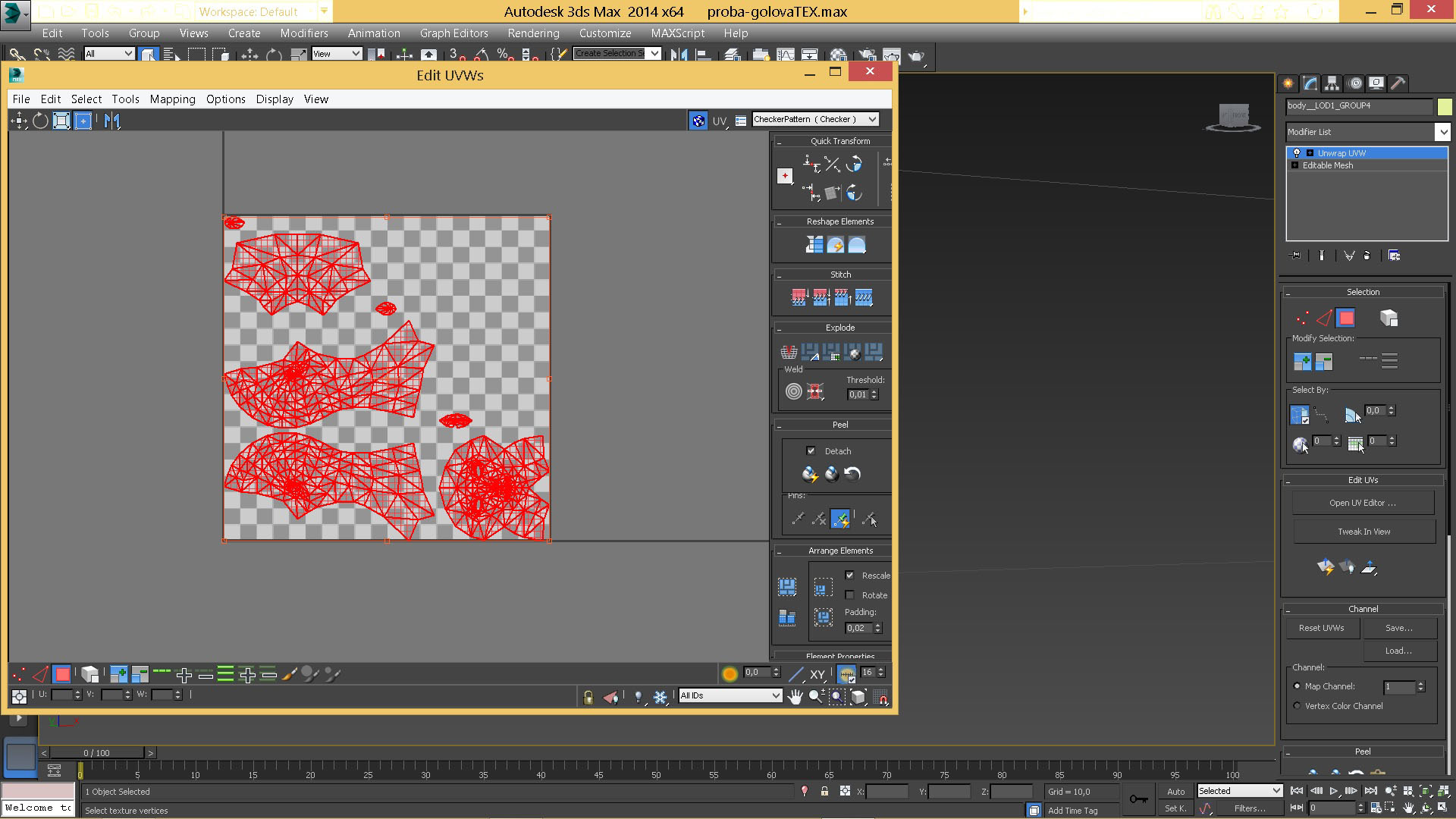Enable the Rotate checkbox in Arrange Elements
This screenshot has width=1456, height=819.
click(x=850, y=595)
